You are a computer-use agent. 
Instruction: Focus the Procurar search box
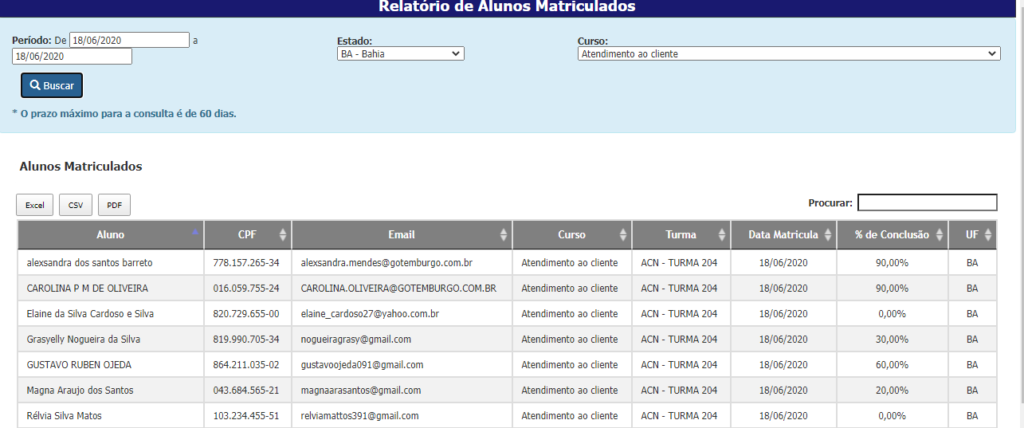[x=927, y=202]
